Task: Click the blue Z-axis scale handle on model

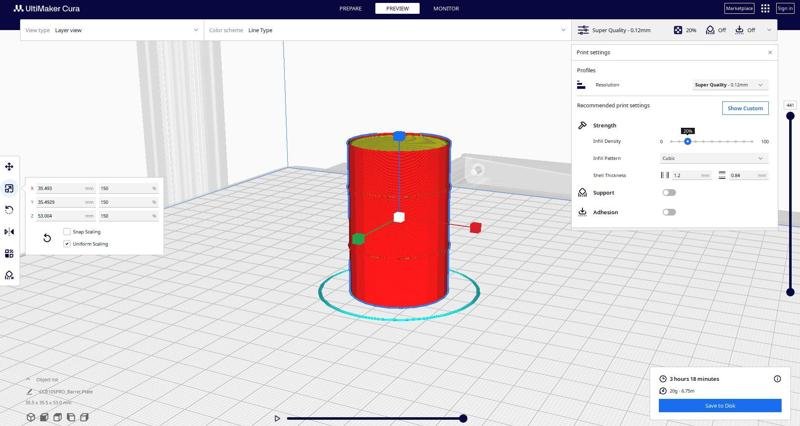Action: click(x=399, y=136)
